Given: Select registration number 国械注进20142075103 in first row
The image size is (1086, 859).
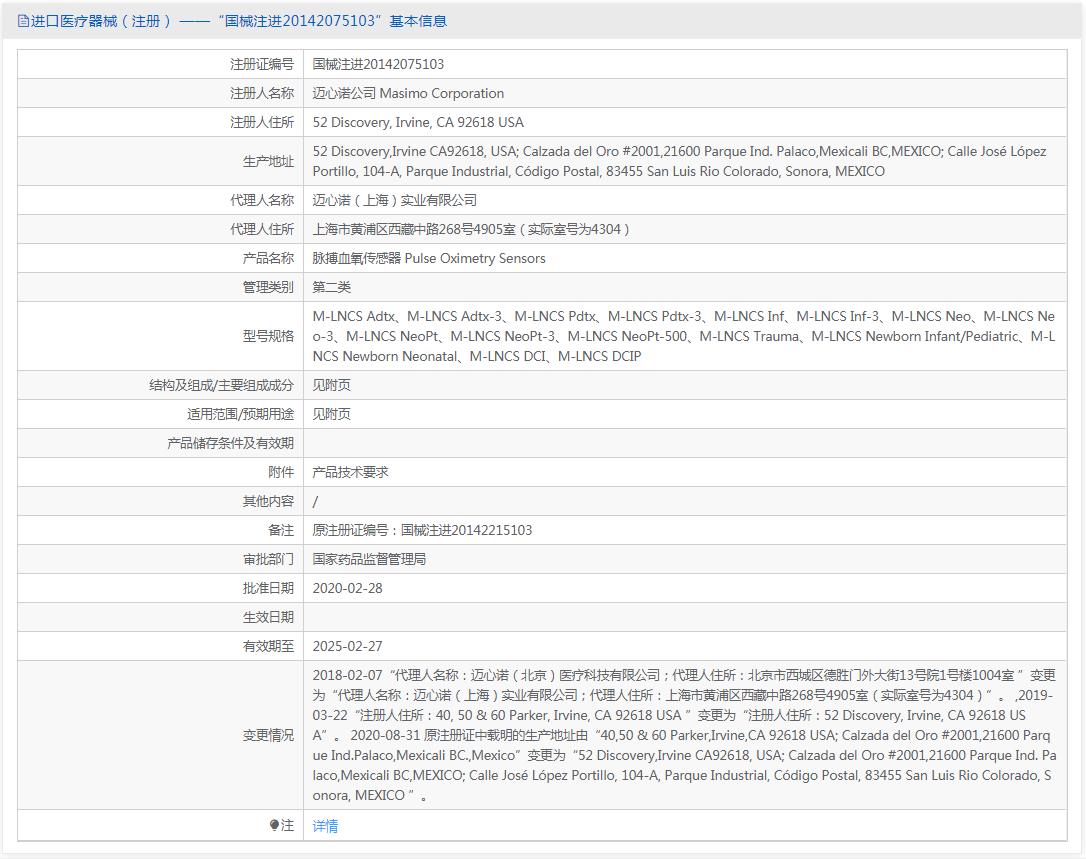Looking at the screenshot, I should [378, 64].
